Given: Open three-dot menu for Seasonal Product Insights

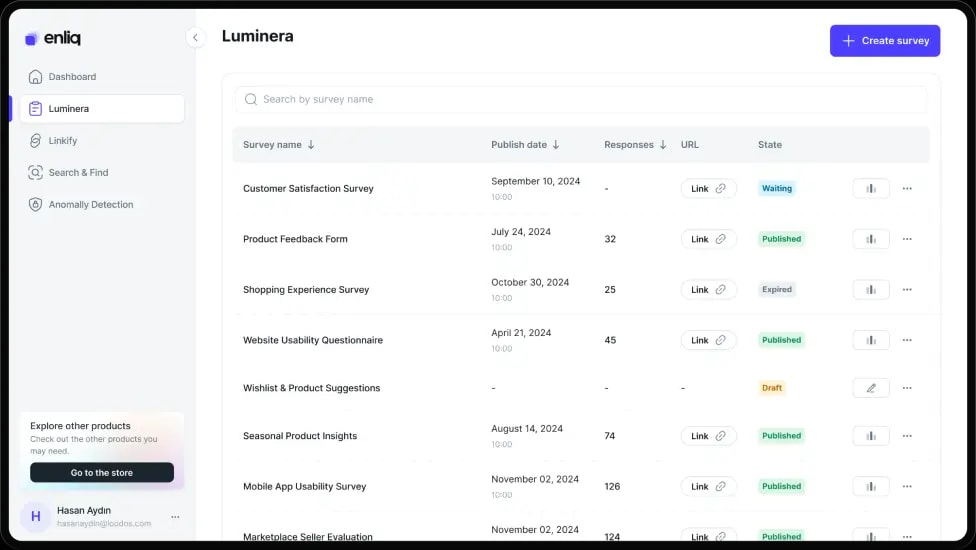Looking at the screenshot, I should tap(907, 436).
